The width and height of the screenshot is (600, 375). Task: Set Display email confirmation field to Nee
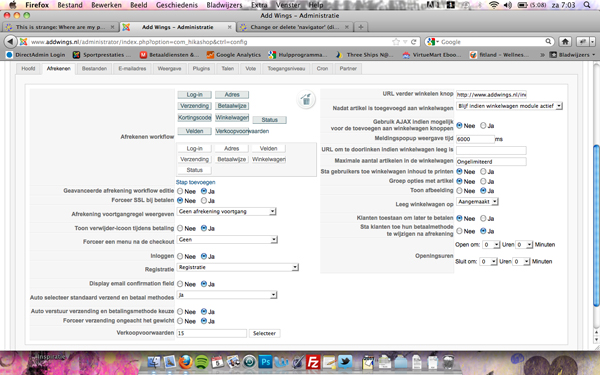[x=180, y=284]
